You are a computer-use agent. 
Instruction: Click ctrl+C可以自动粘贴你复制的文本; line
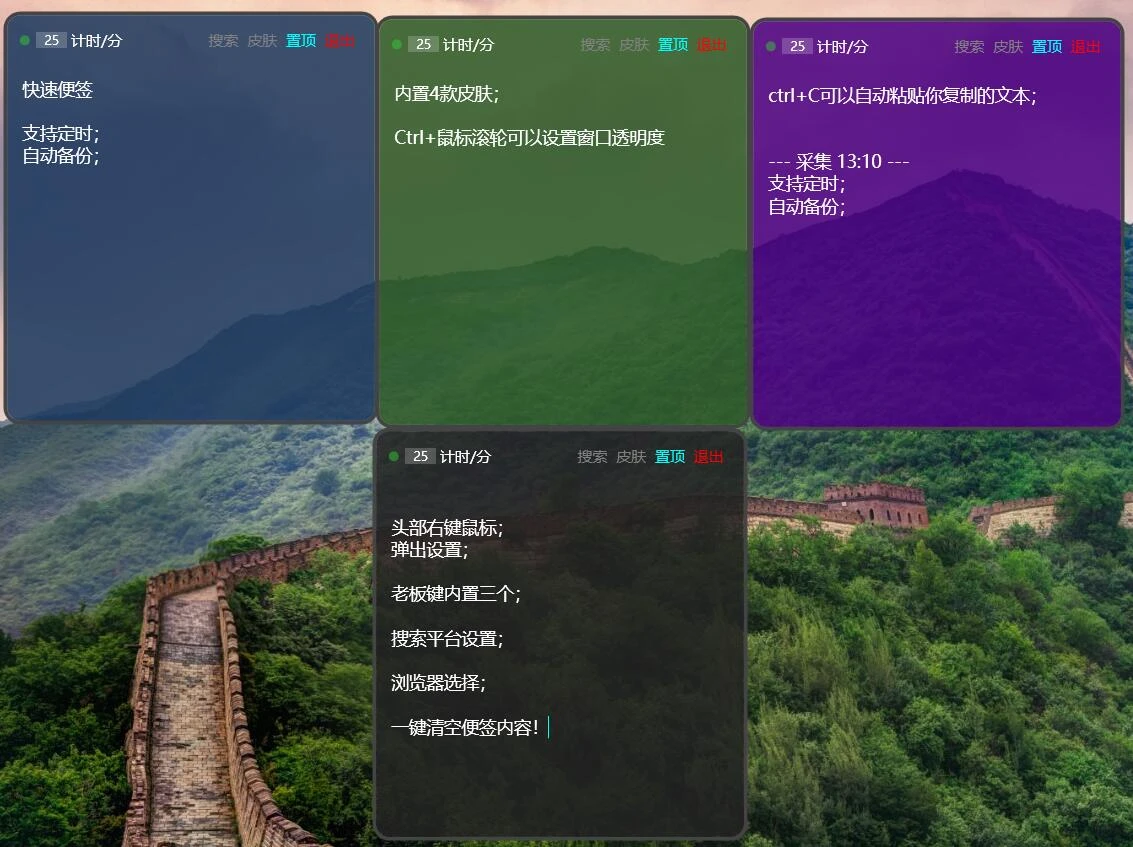[902, 96]
